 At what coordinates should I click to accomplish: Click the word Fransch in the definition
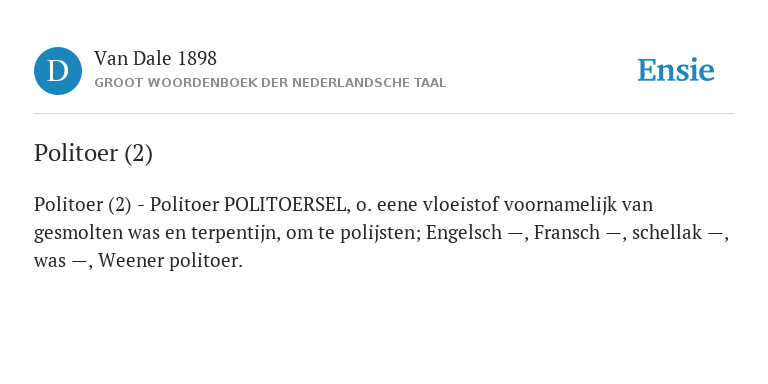tap(567, 233)
